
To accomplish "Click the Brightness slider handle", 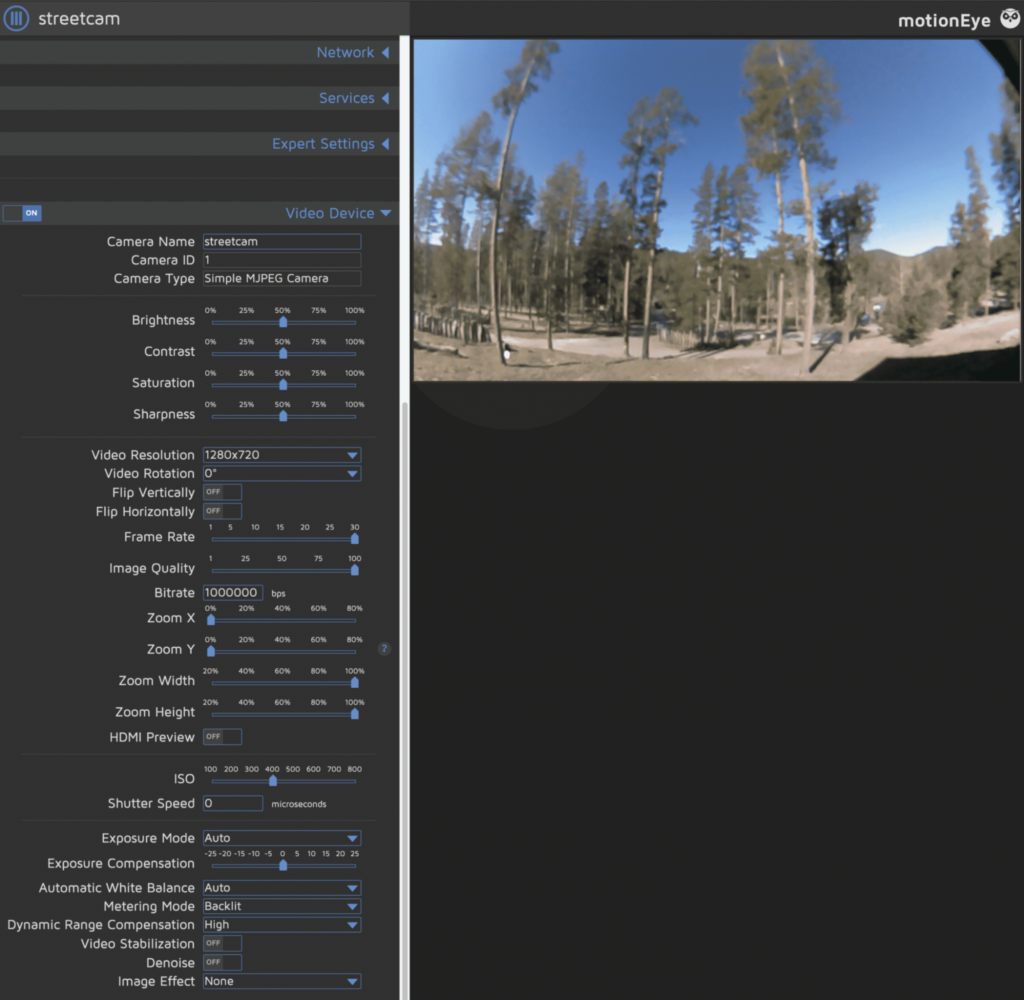I will coord(283,322).
